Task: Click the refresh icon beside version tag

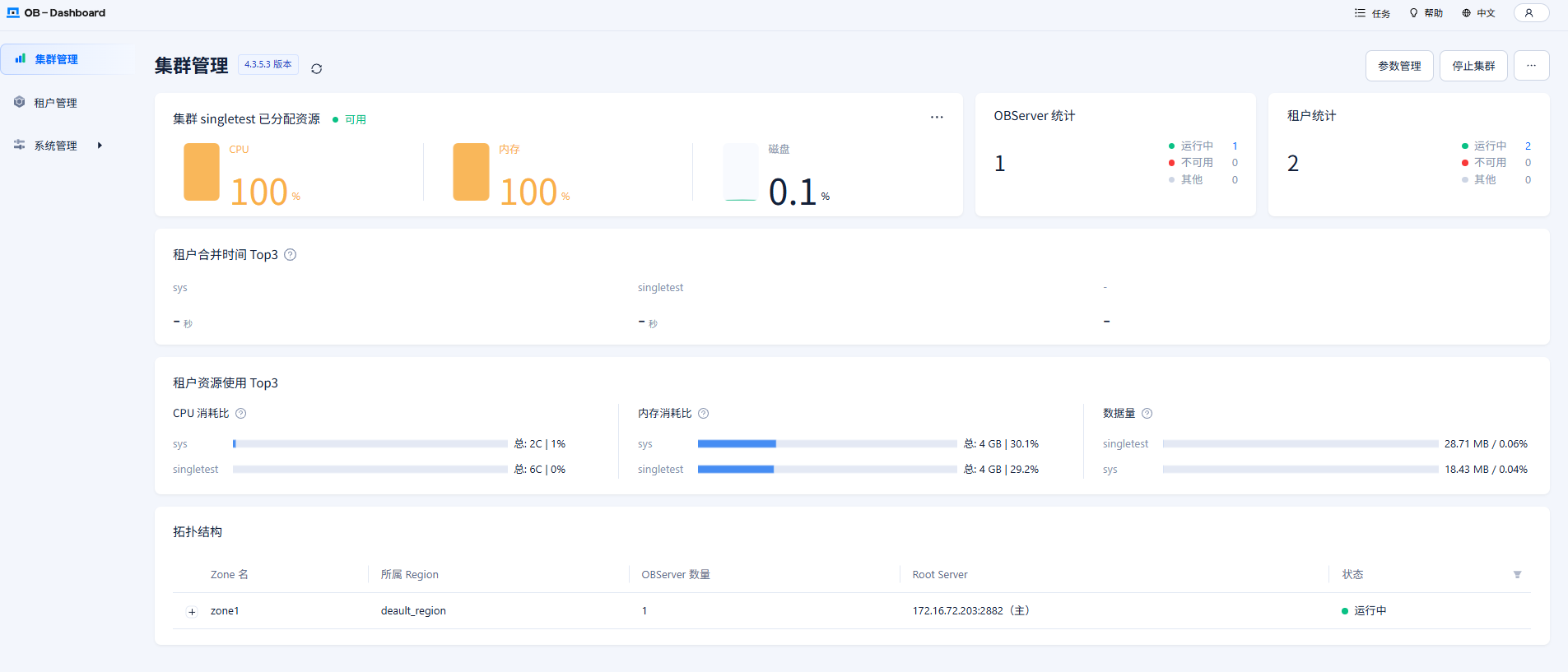Action: 316,68
